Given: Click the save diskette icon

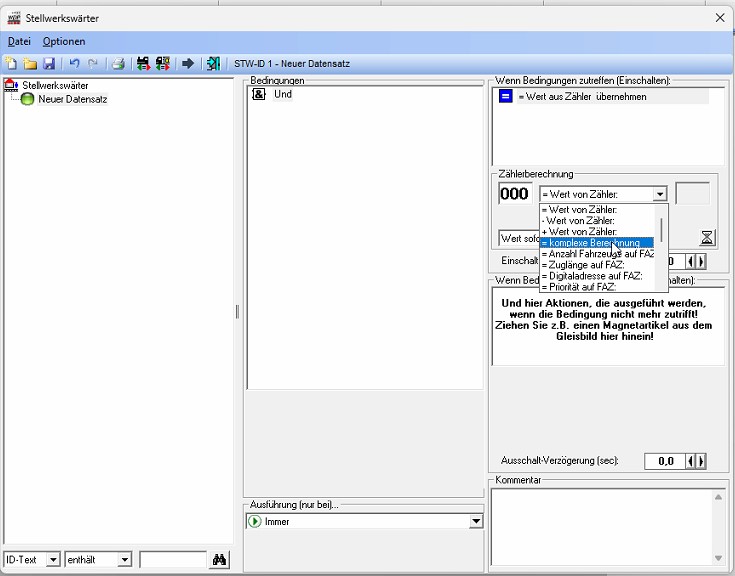Looking at the screenshot, I should point(48,64).
